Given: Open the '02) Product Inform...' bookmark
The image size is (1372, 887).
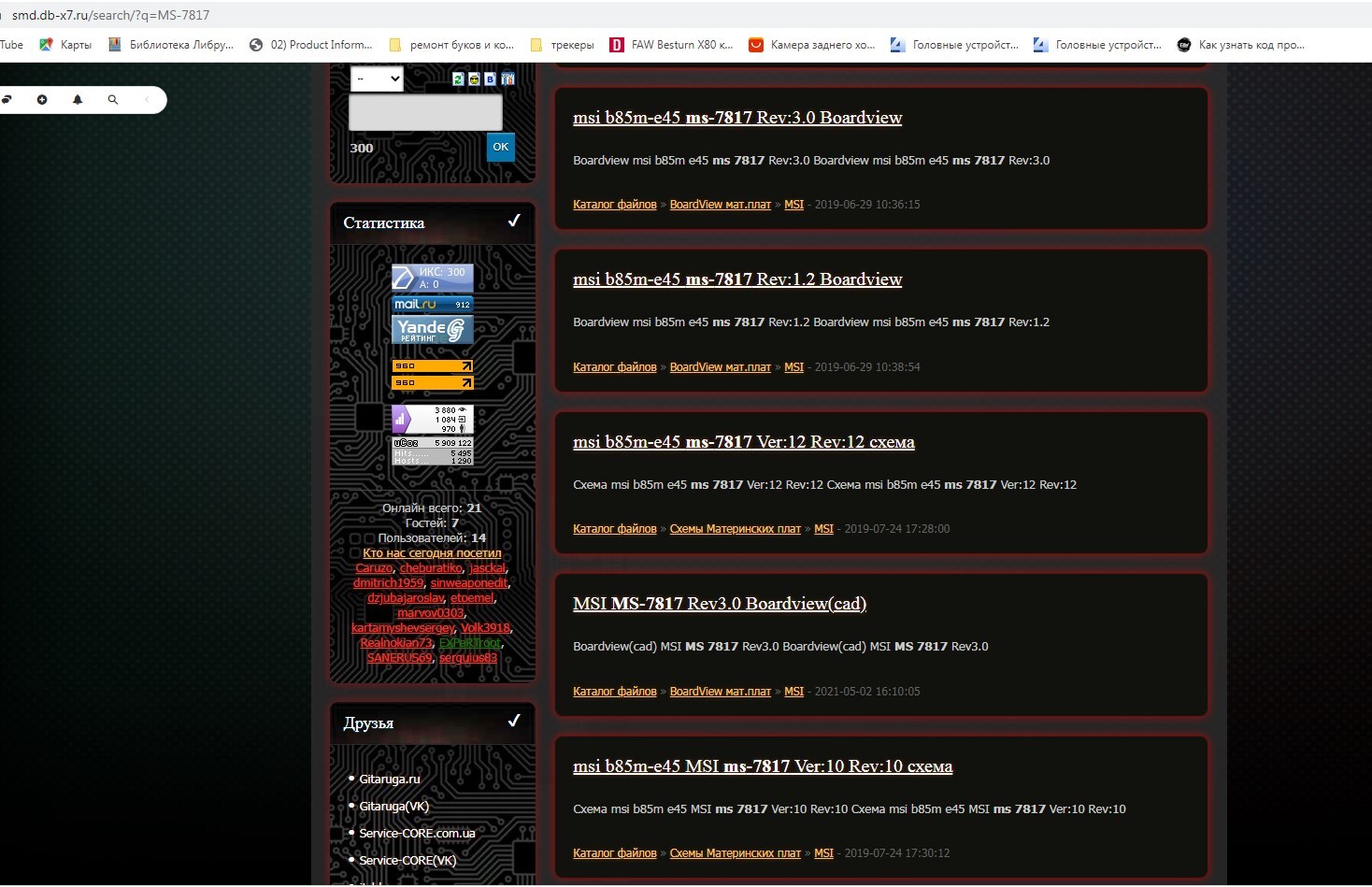Looking at the screenshot, I should [x=311, y=45].
